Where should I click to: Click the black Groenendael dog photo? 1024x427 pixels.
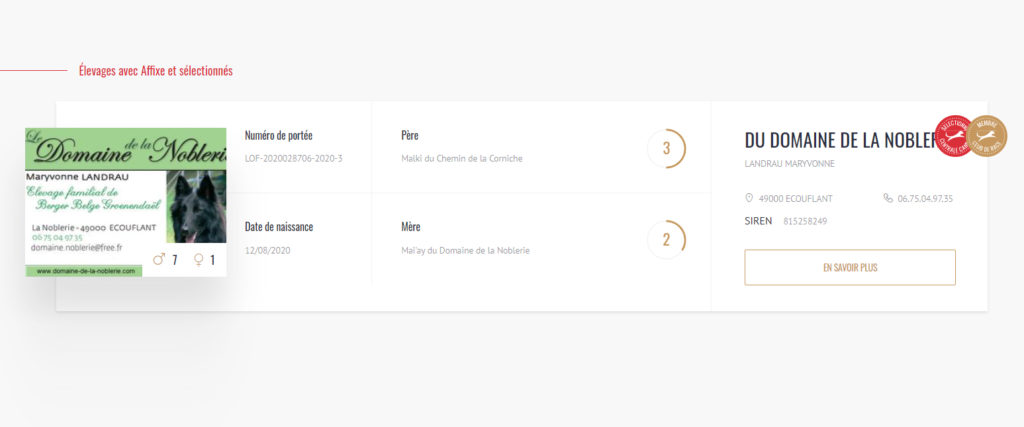[x=196, y=207]
